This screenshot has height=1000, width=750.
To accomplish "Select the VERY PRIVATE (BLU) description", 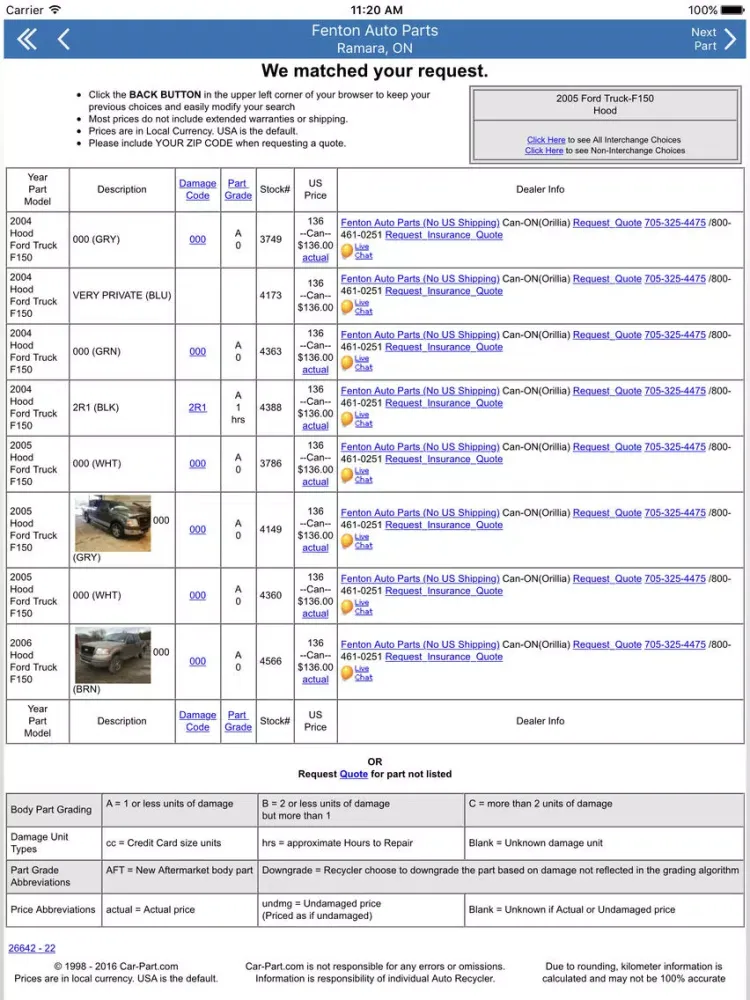I will (122, 295).
